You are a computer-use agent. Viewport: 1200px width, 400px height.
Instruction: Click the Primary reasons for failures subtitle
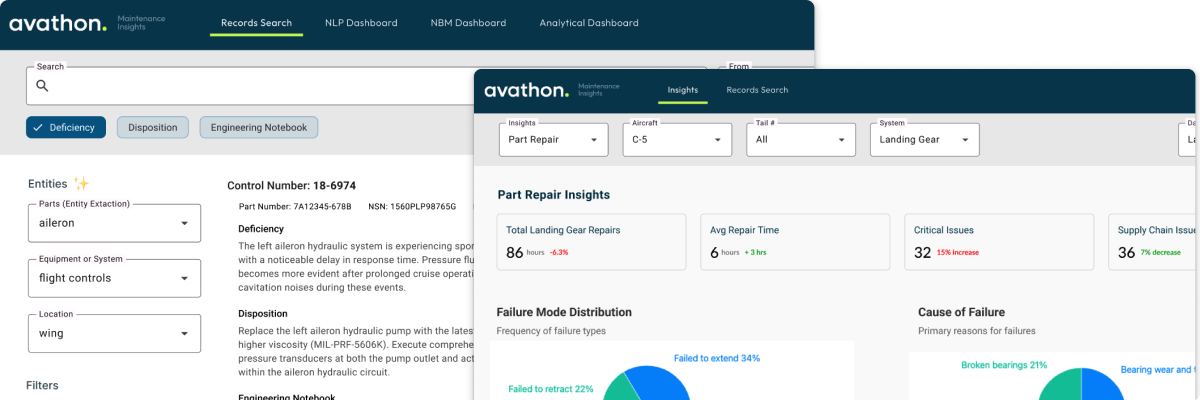click(x=977, y=331)
